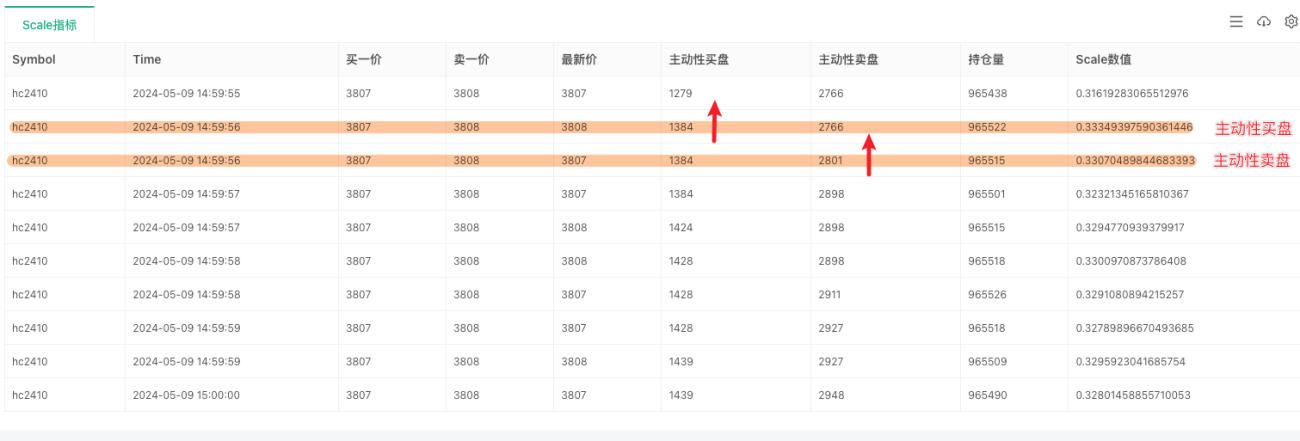Screen dimensions: 1300x441
Task: Open the settings gear icon
Action: [1290, 21]
